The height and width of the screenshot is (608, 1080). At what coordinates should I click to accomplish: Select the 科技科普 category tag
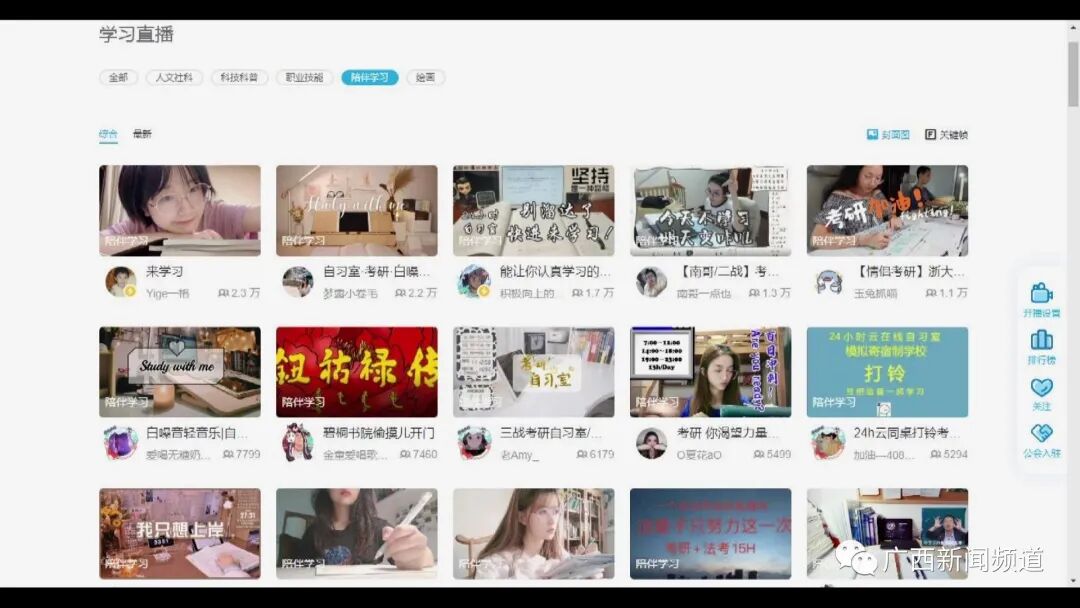[x=239, y=78]
